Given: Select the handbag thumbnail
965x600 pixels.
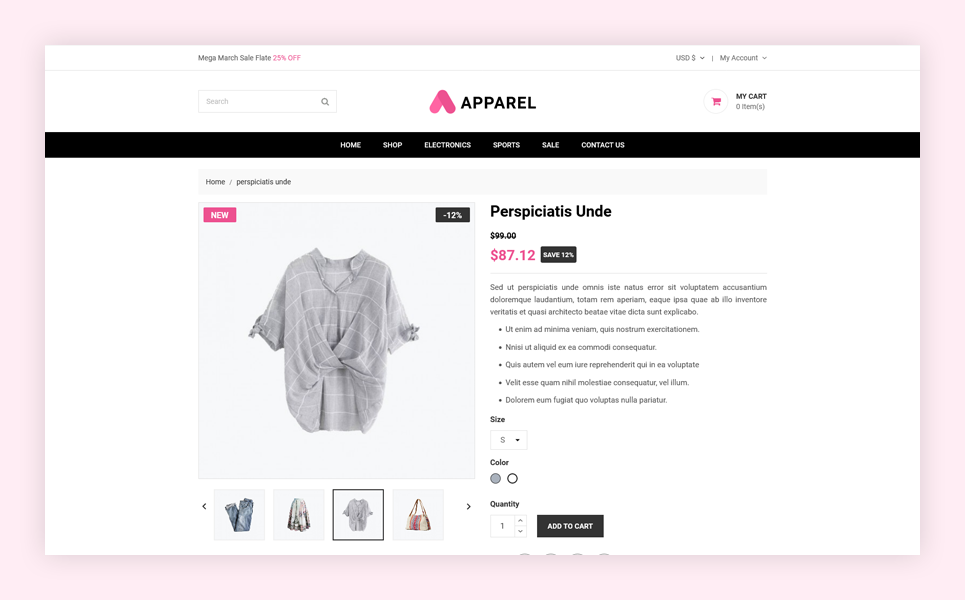Looking at the screenshot, I should (418, 514).
